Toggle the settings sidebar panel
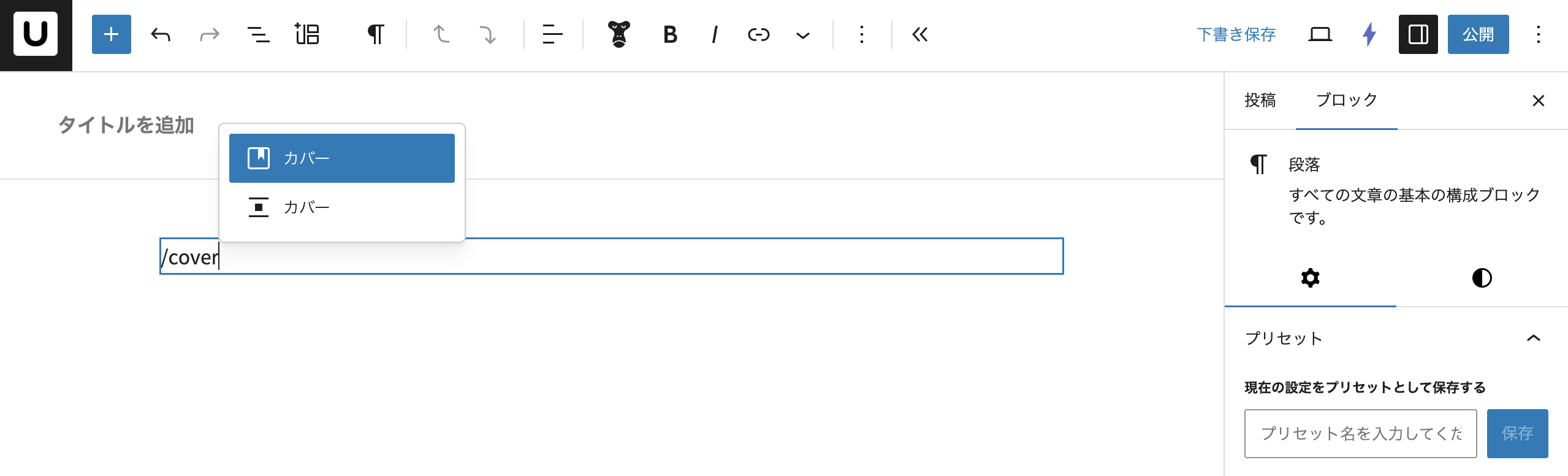Image resolution: width=1568 pixels, height=476 pixels. [1418, 34]
